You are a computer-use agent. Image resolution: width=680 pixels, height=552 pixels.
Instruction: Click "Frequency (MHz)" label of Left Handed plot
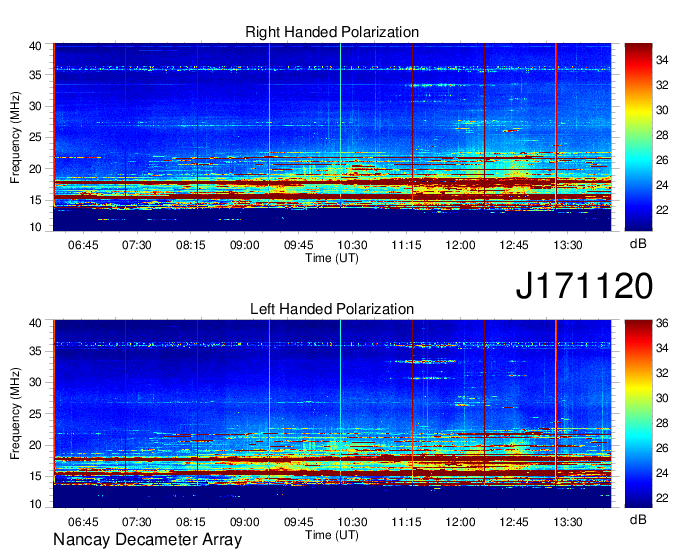point(15,414)
